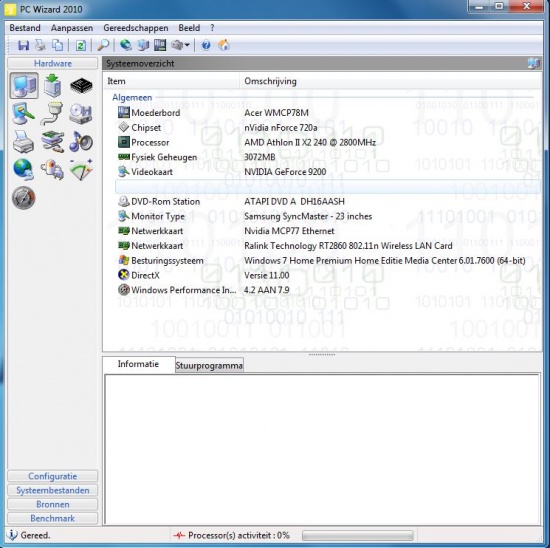Viewport: 550px width, 548px height.
Task: Expand the Benchmark section
Action: click(x=52, y=518)
